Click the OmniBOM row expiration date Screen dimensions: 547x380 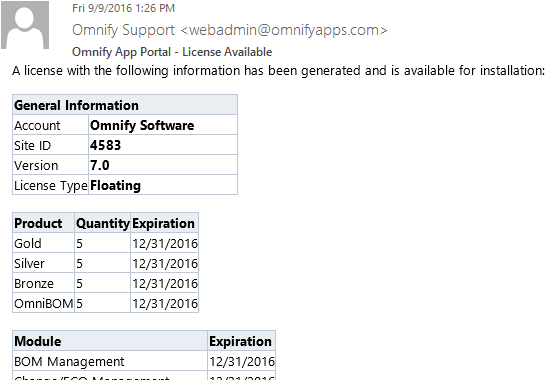click(164, 303)
